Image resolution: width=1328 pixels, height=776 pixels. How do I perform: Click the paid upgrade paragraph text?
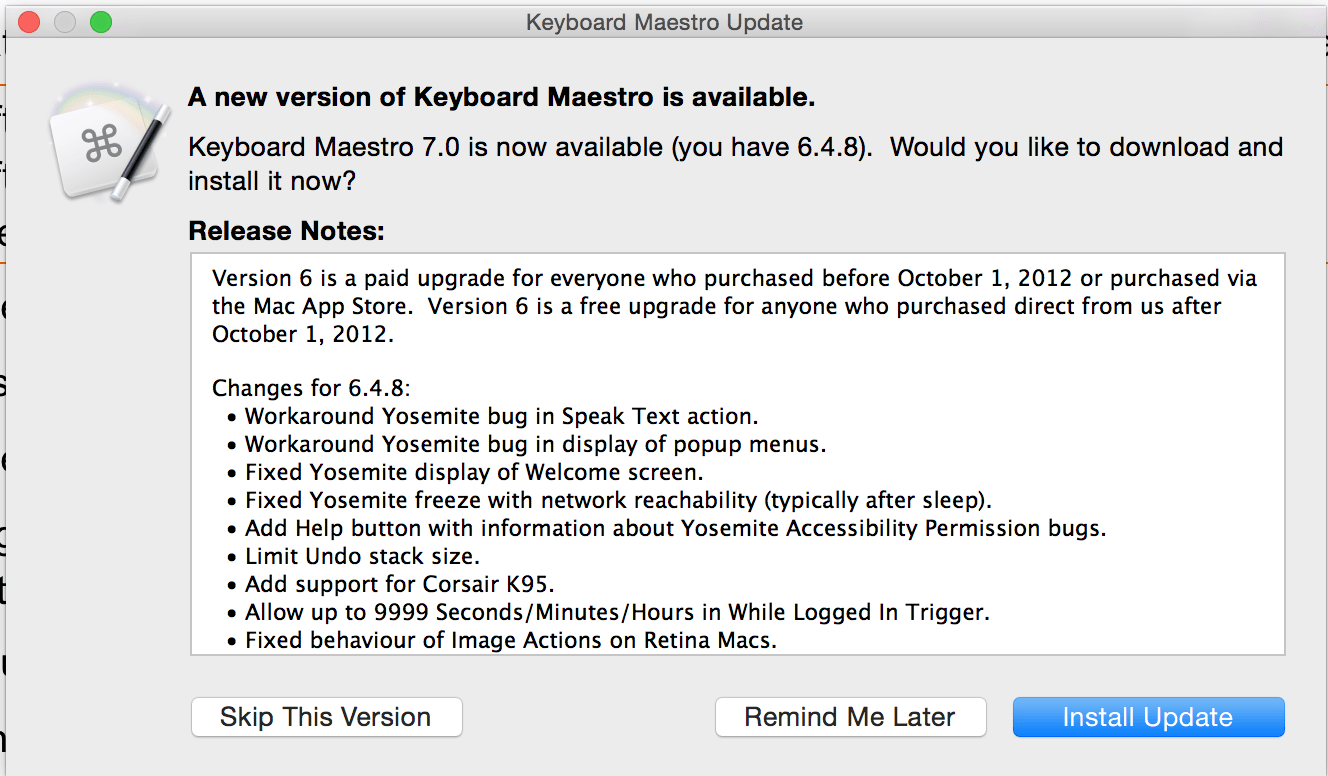[x=734, y=306]
